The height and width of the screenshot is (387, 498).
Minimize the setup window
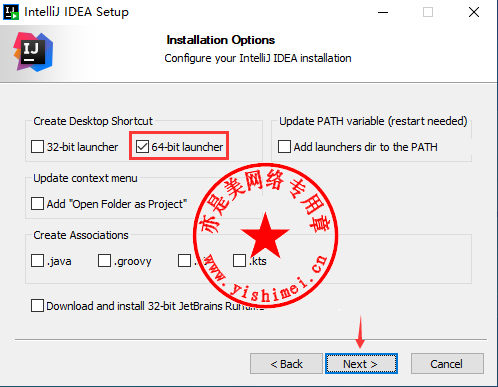[x=383, y=12]
